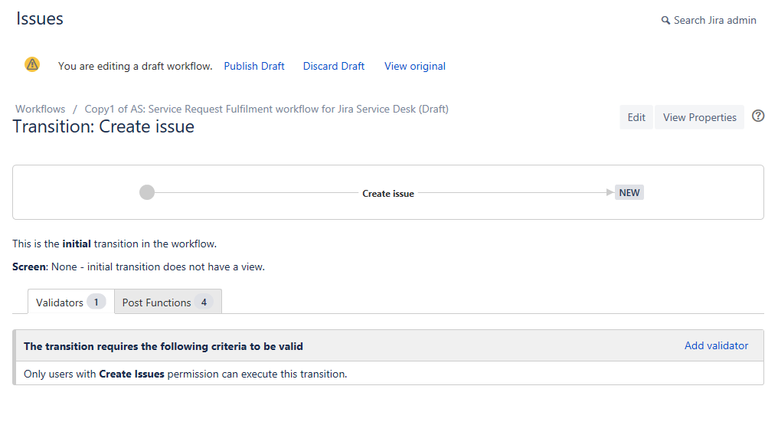
Task: Open the Workflows breadcrumb link
Action: [x=40, y=109]
